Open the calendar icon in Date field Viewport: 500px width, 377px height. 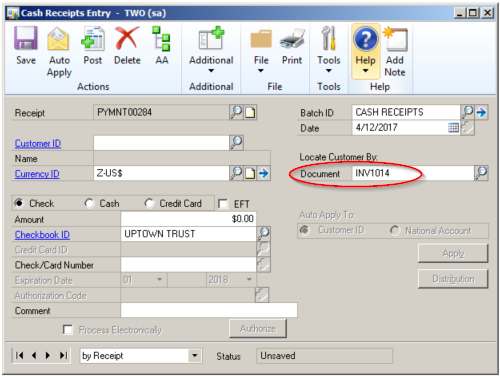pyautogui.click(x=453, y=127)
